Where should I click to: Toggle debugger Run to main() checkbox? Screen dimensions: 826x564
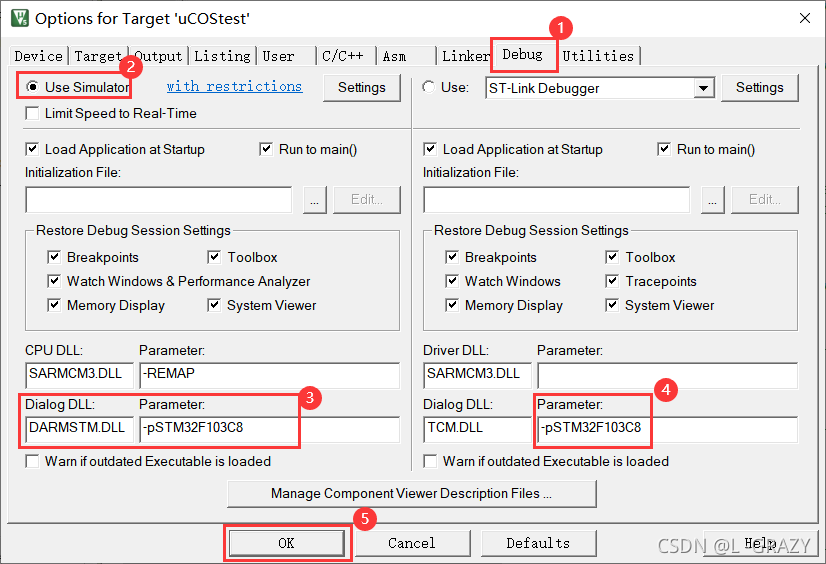pos(664,149)
